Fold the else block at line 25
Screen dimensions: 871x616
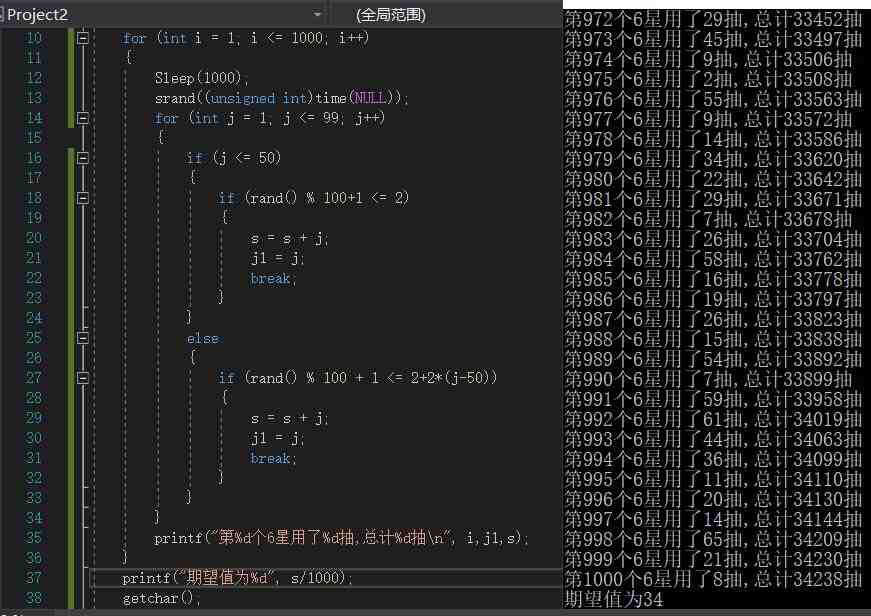pos(83,338)
